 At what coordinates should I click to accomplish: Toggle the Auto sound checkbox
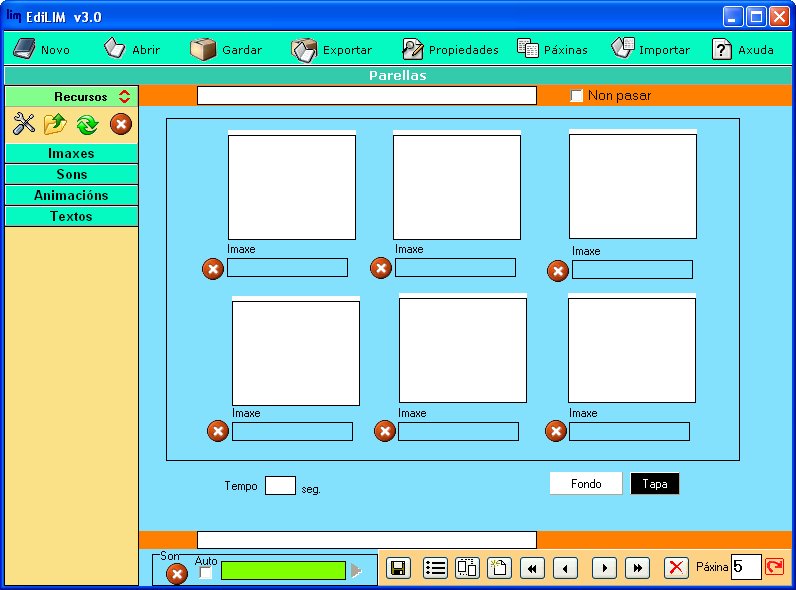pyautogui.click(x=206, y=573)
